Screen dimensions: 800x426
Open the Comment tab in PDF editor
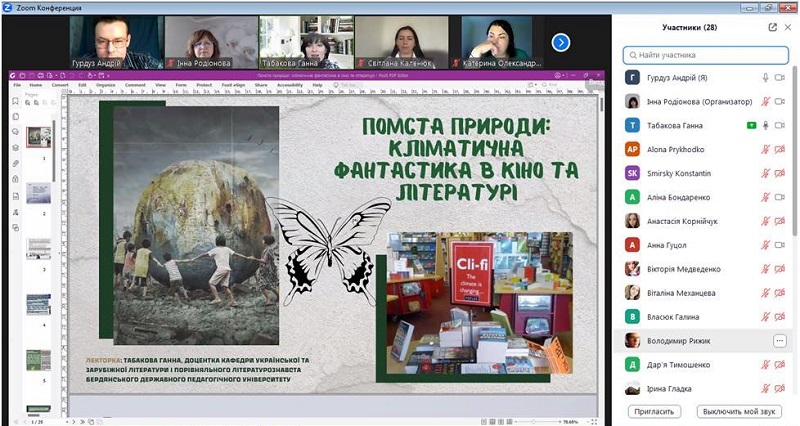(x=135, y=85)
